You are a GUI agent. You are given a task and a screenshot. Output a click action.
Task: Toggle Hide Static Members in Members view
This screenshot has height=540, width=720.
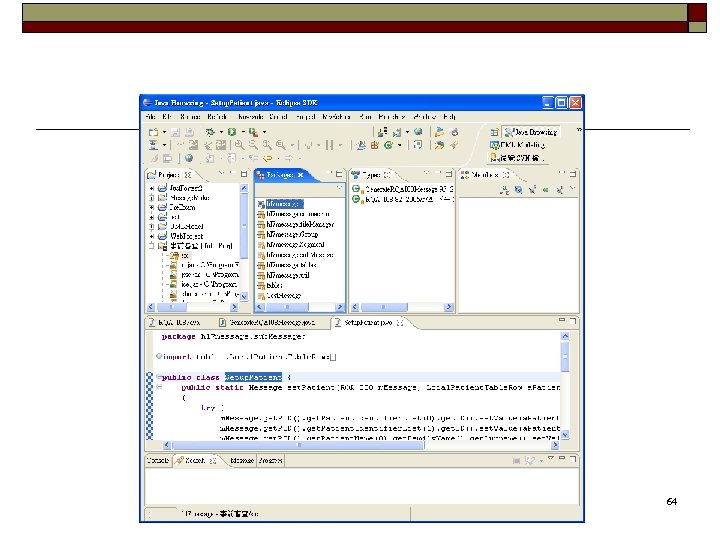pyautogui.click(x=532, y=190)
